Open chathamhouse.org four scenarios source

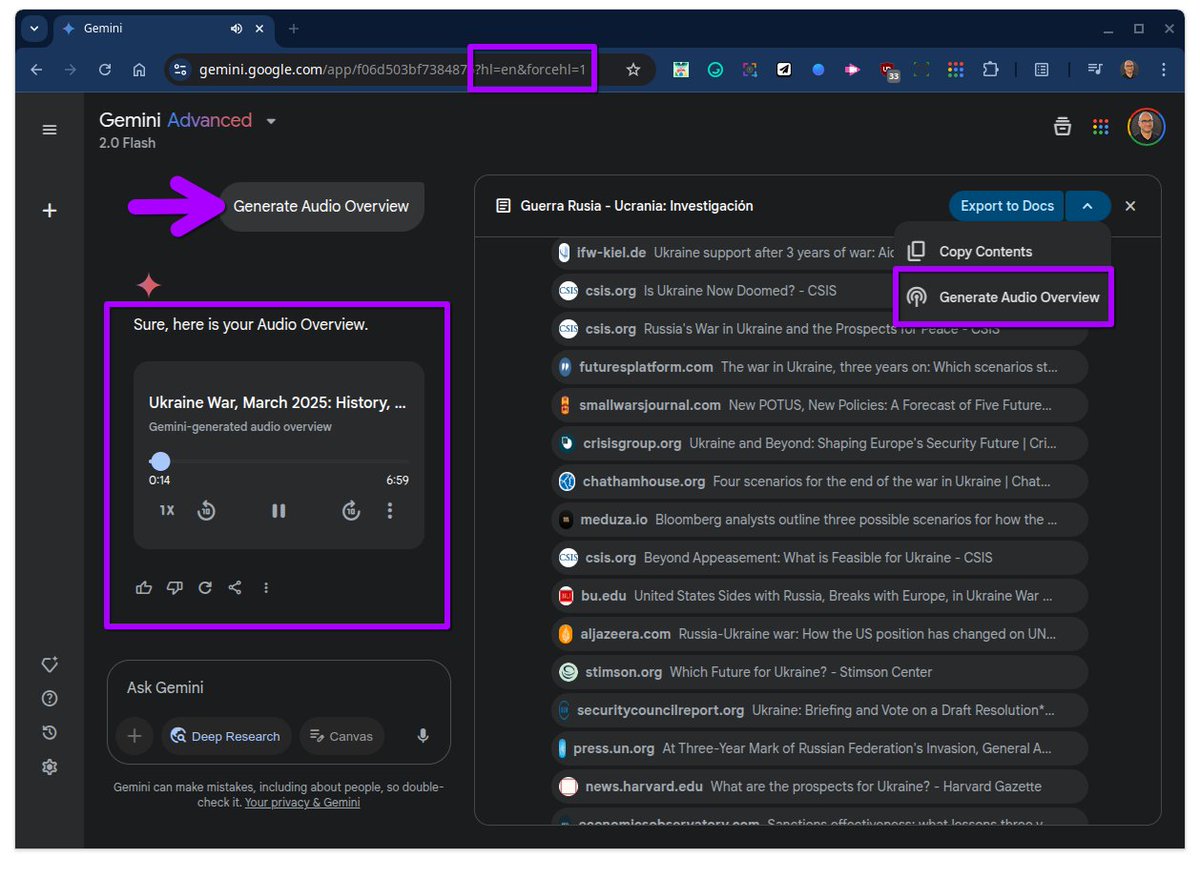820,481
